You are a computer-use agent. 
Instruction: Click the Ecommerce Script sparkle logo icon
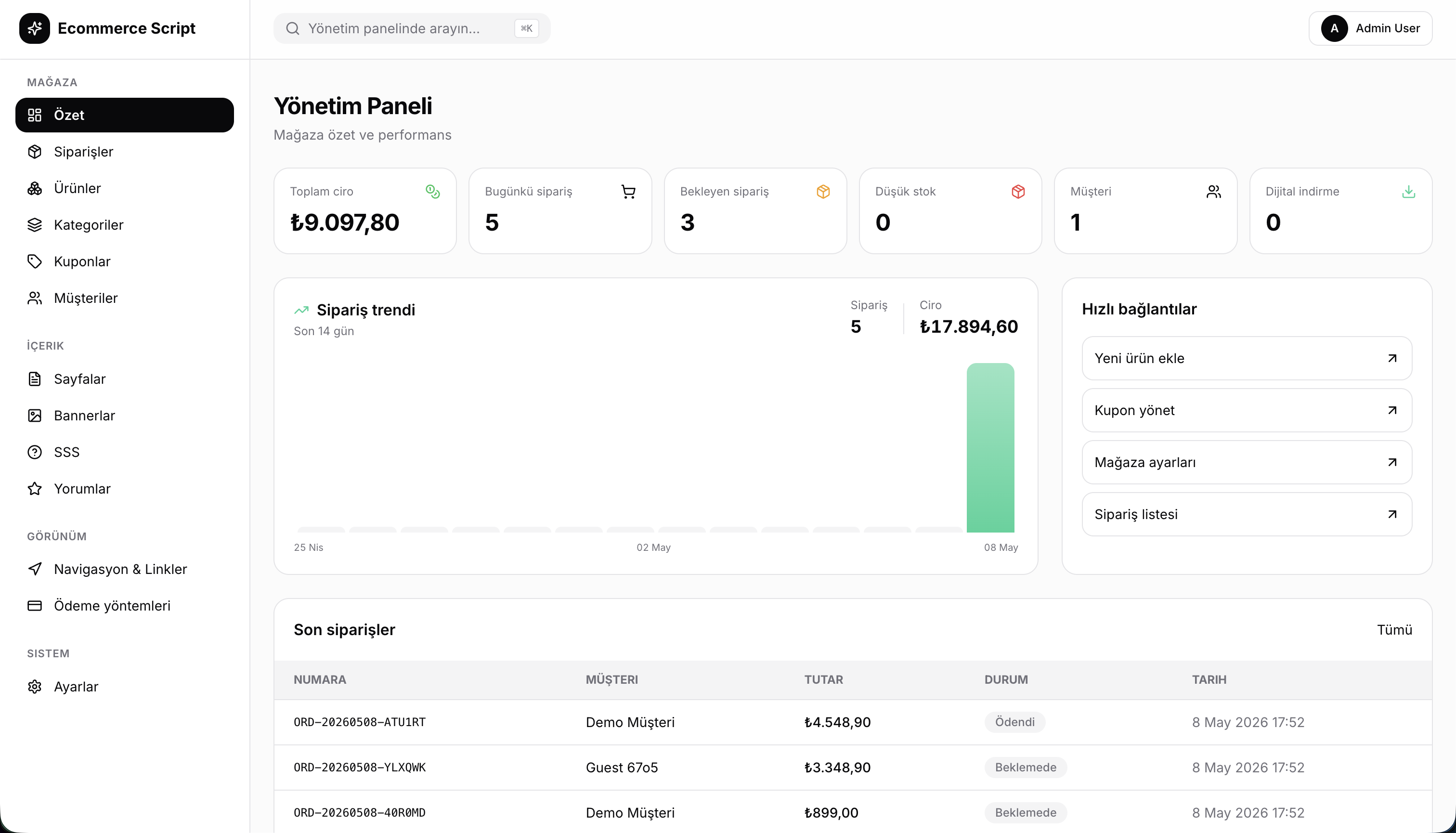[34, 28]
